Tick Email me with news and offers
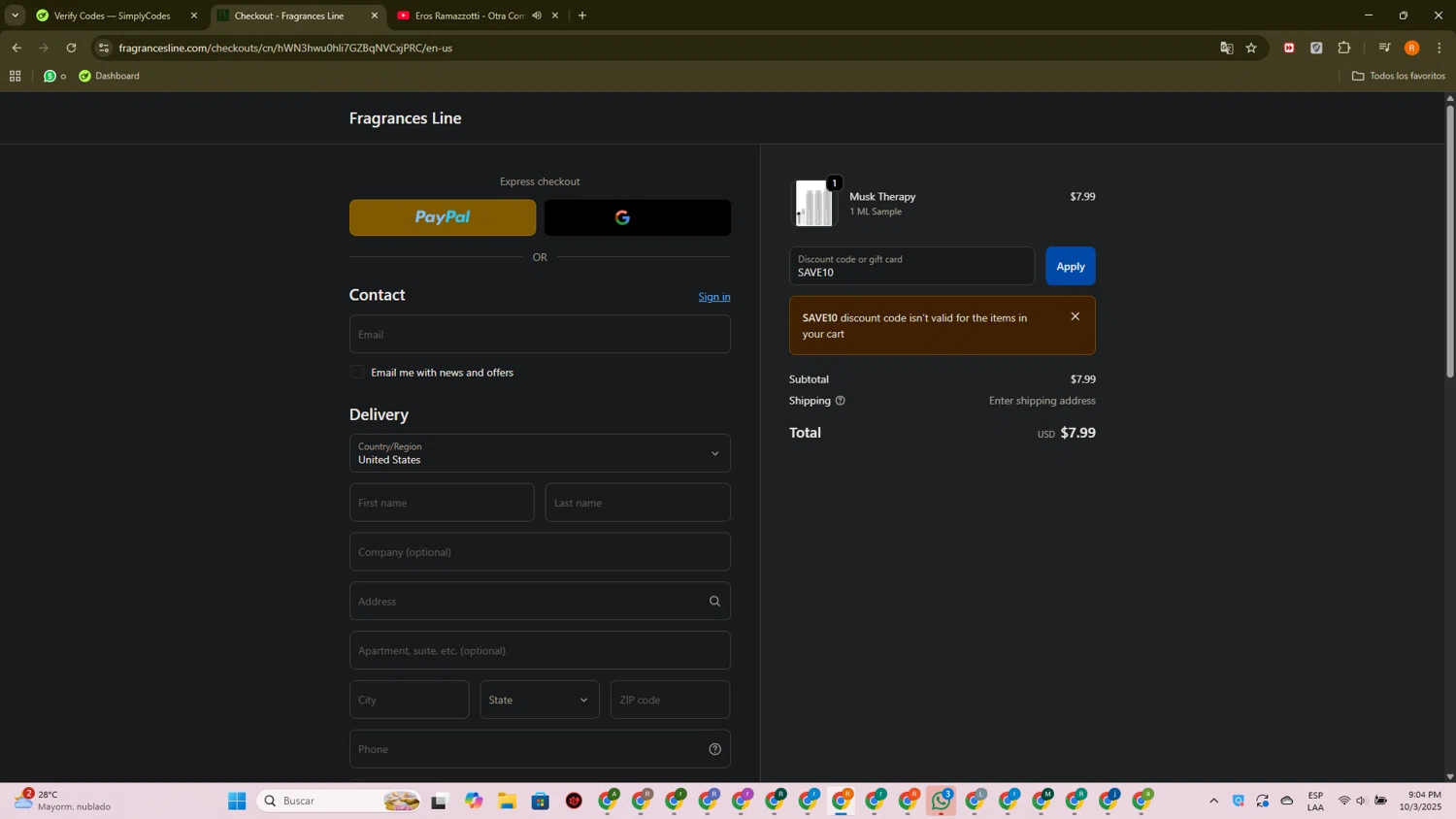This screenshot has width=1456, height=819. coord(357,373)
